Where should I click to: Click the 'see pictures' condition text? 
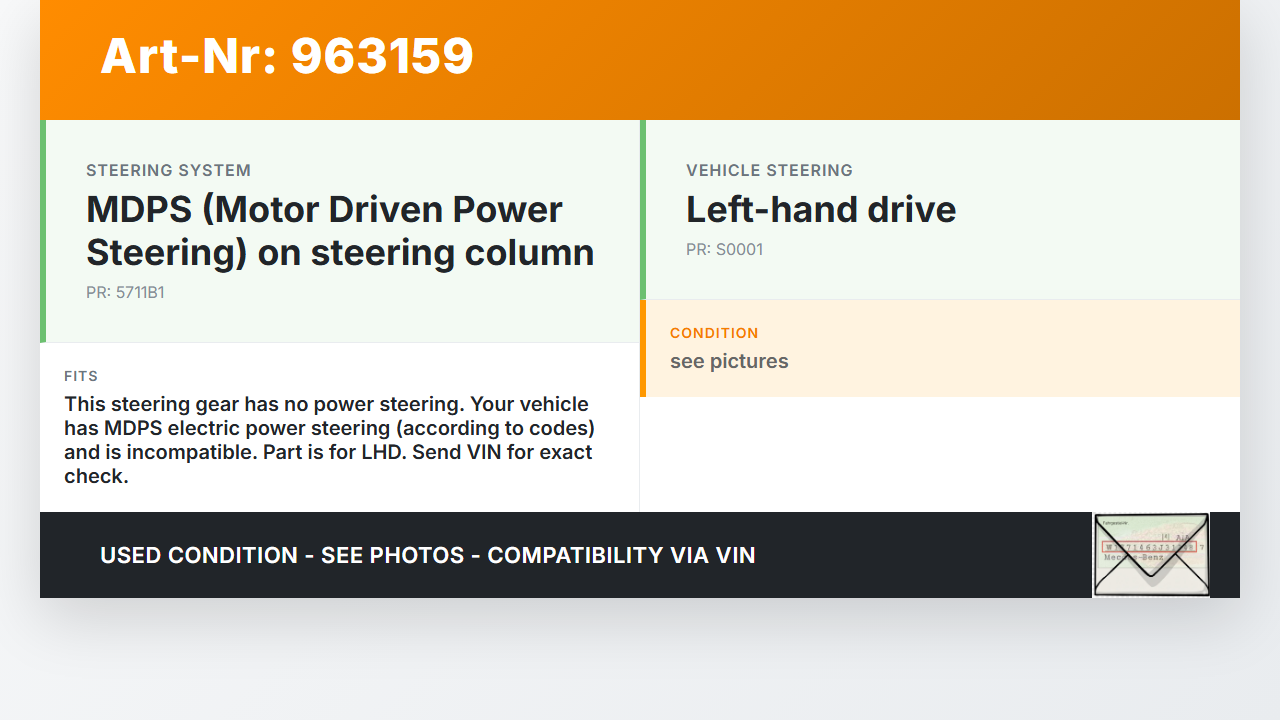click(729, 361)
